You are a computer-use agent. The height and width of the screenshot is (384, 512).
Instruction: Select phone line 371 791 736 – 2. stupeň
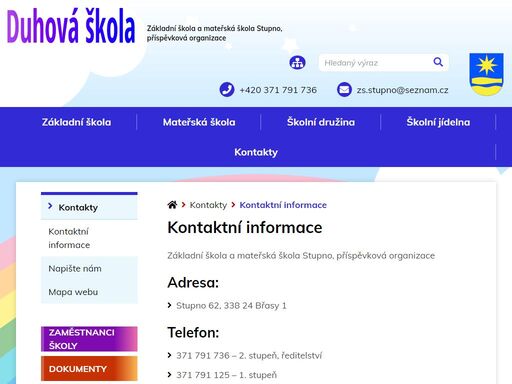(x=249, y=356)
